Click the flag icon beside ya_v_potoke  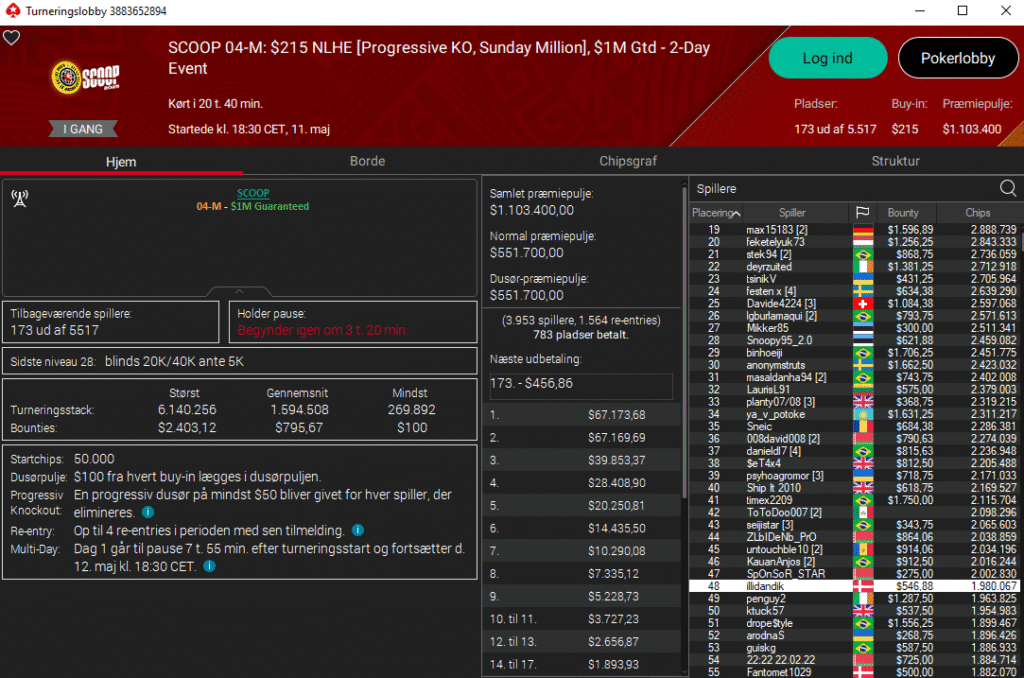click(x=863, y=414)
